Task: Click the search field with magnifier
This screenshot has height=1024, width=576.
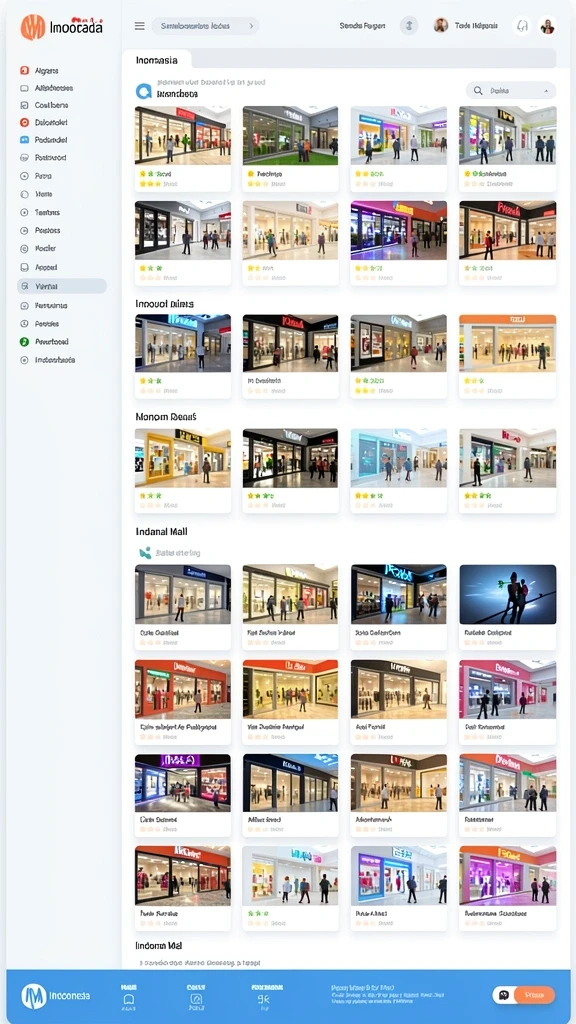Action: (x=511, y=91)
